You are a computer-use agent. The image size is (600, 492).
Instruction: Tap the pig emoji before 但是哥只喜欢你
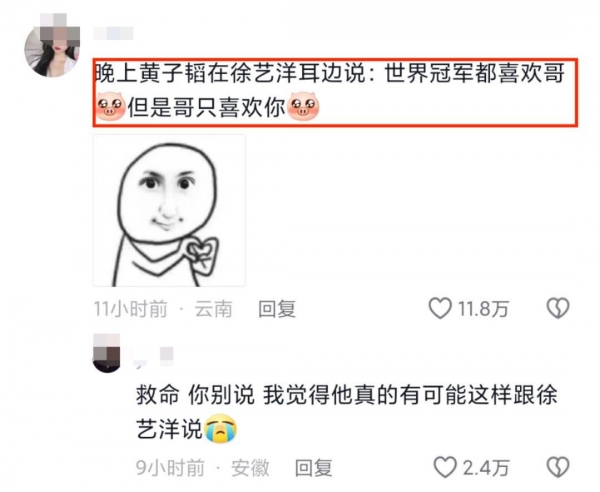110,106
